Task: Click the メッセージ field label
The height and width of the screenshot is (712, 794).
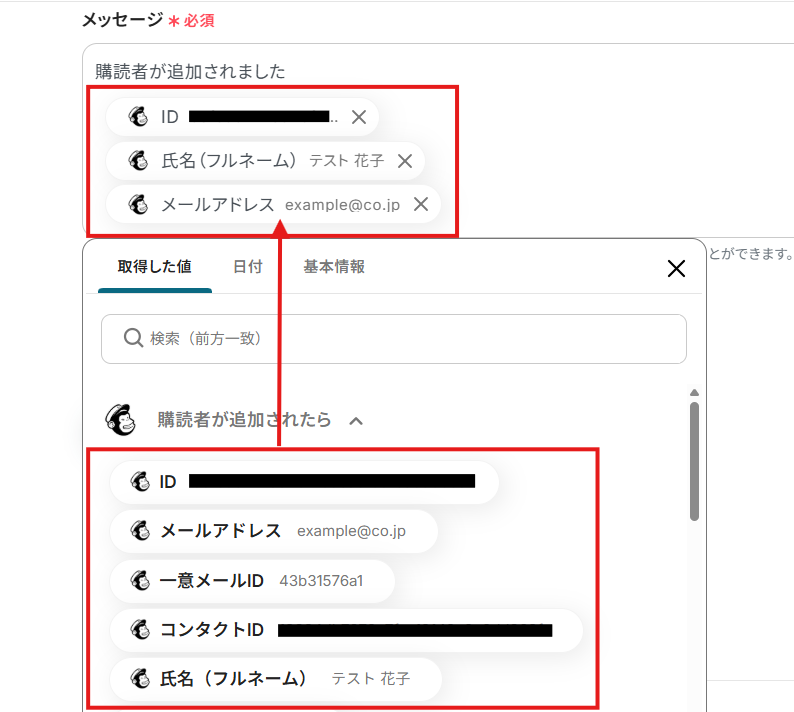Action: [123, 20]
